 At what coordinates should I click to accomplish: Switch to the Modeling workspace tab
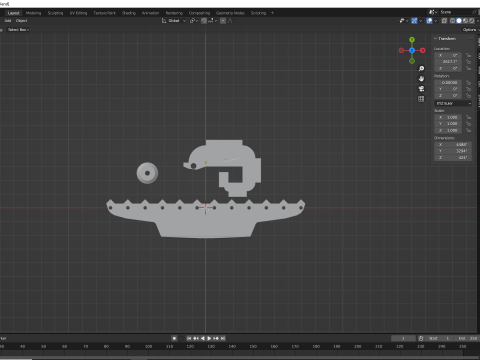(x=33, y=13)
